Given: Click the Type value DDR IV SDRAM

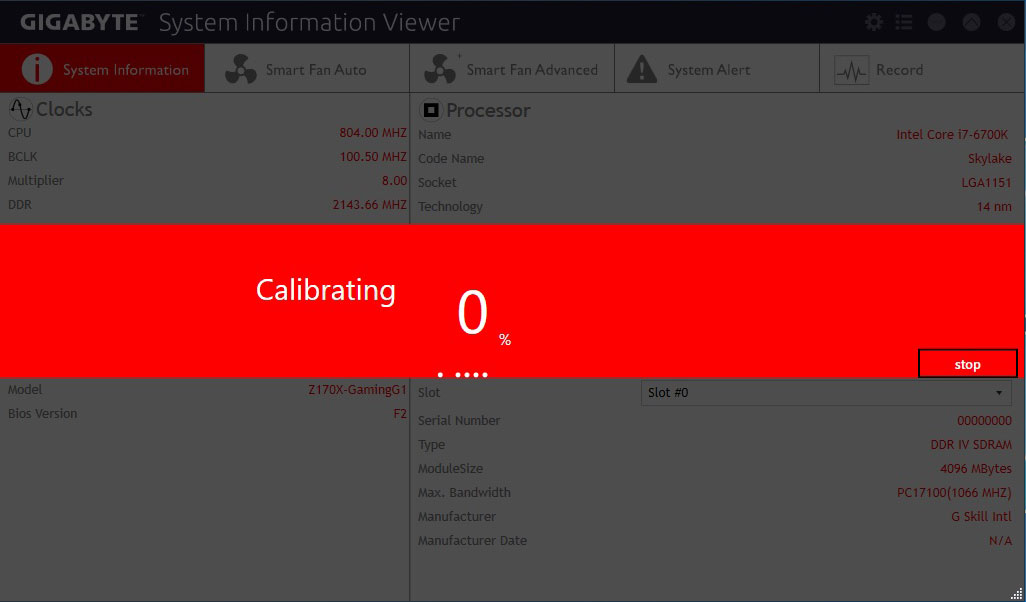Looking at the screenshot, I should coord(971,445).
